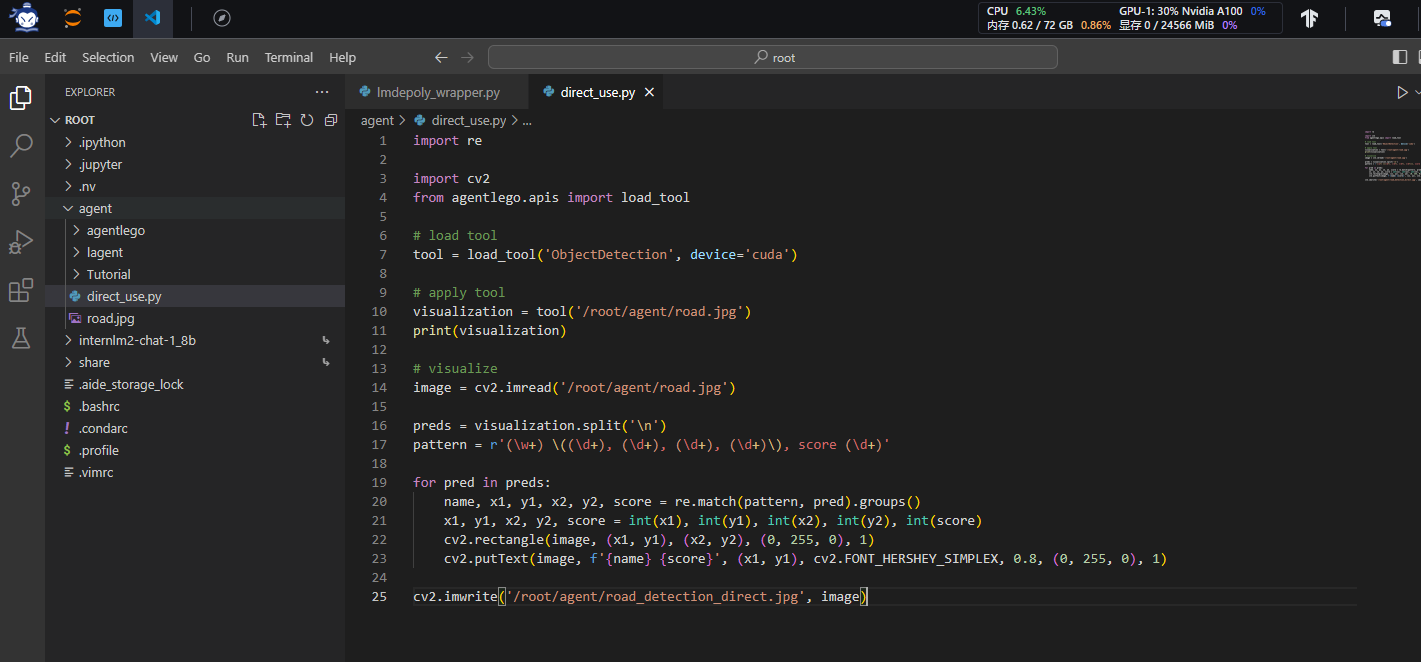Expand the .nv folder
The width and height of the screenshot is (1421, 662).
point(68,186)
